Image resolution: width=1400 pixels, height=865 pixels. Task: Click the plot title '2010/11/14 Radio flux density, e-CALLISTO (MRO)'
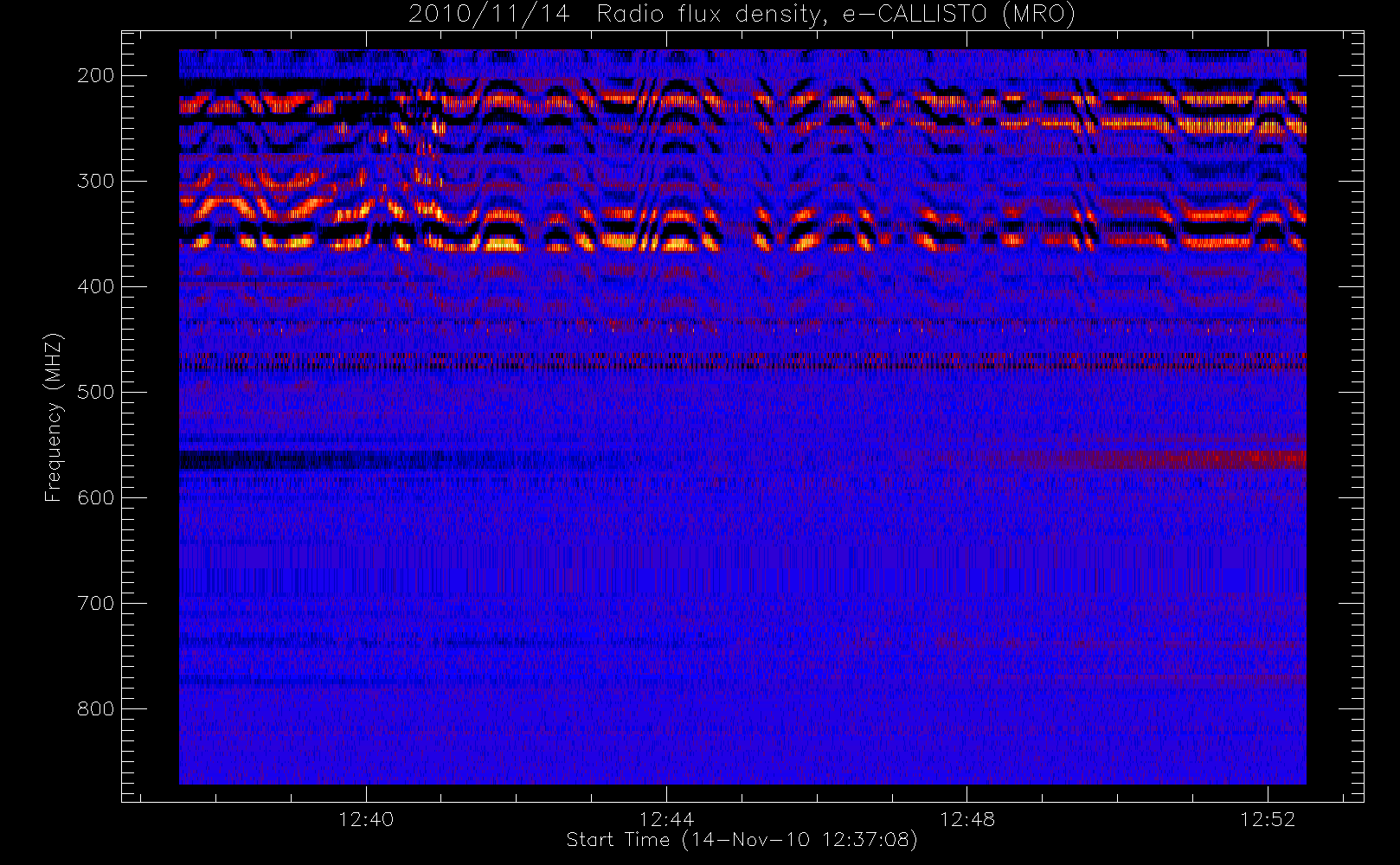(x=742, y=15)
